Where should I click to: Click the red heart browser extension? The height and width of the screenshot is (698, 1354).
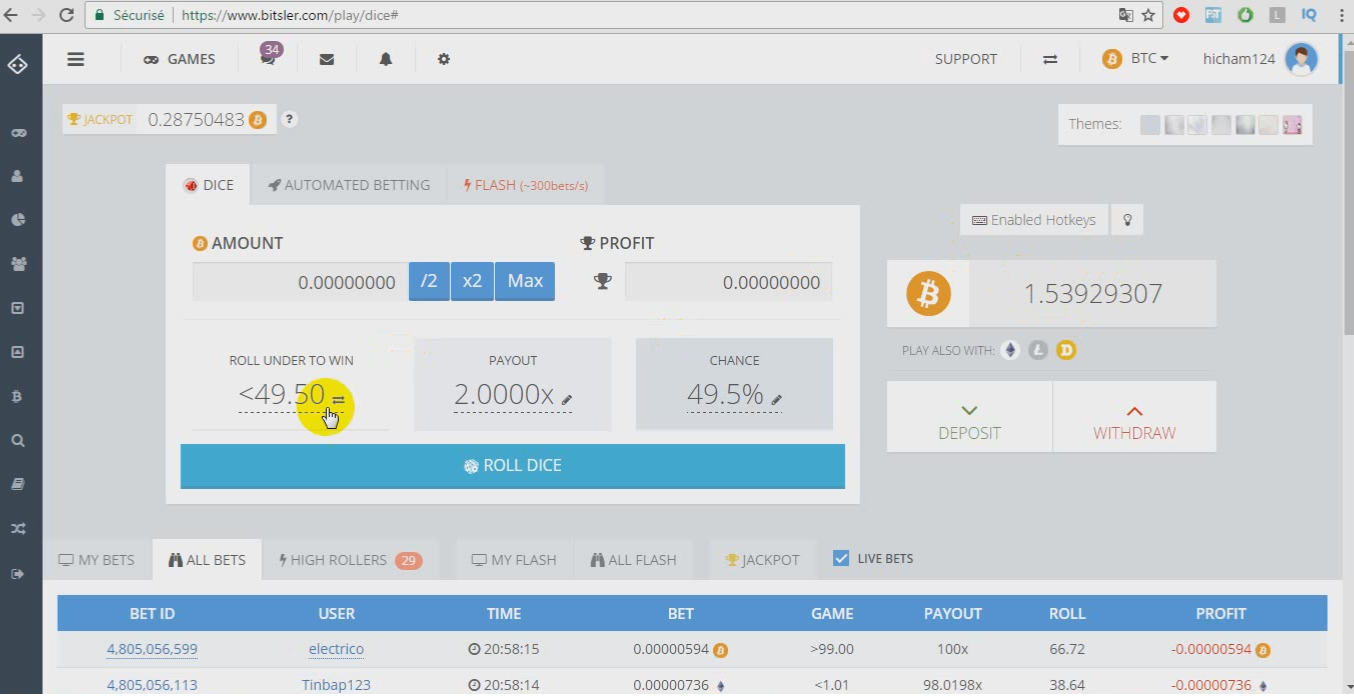(1181, 15)
